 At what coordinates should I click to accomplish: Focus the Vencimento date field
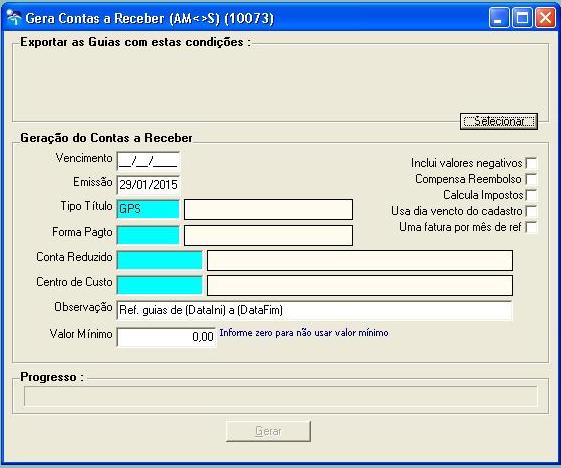(148, 161)
